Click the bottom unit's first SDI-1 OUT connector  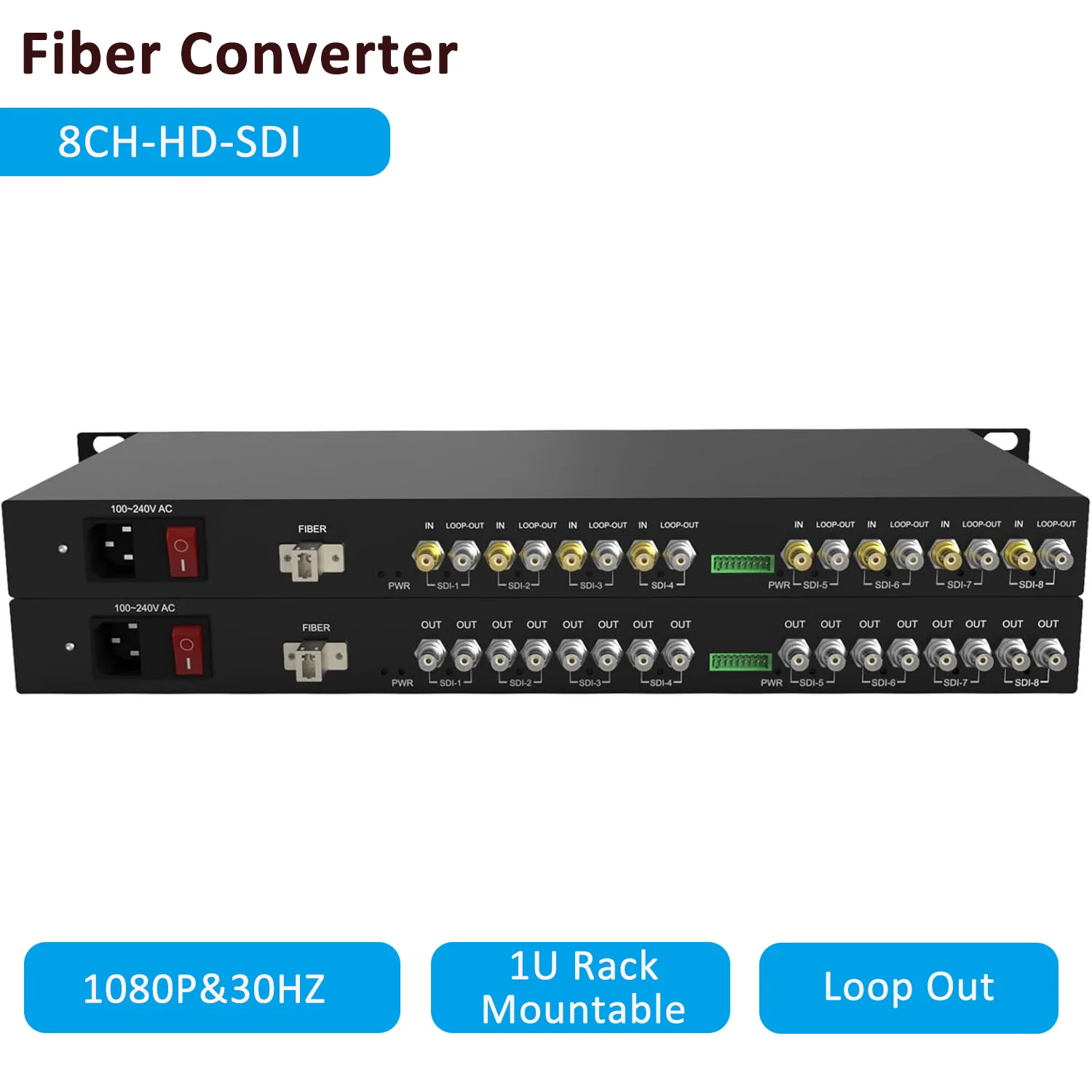click(430, 656)
